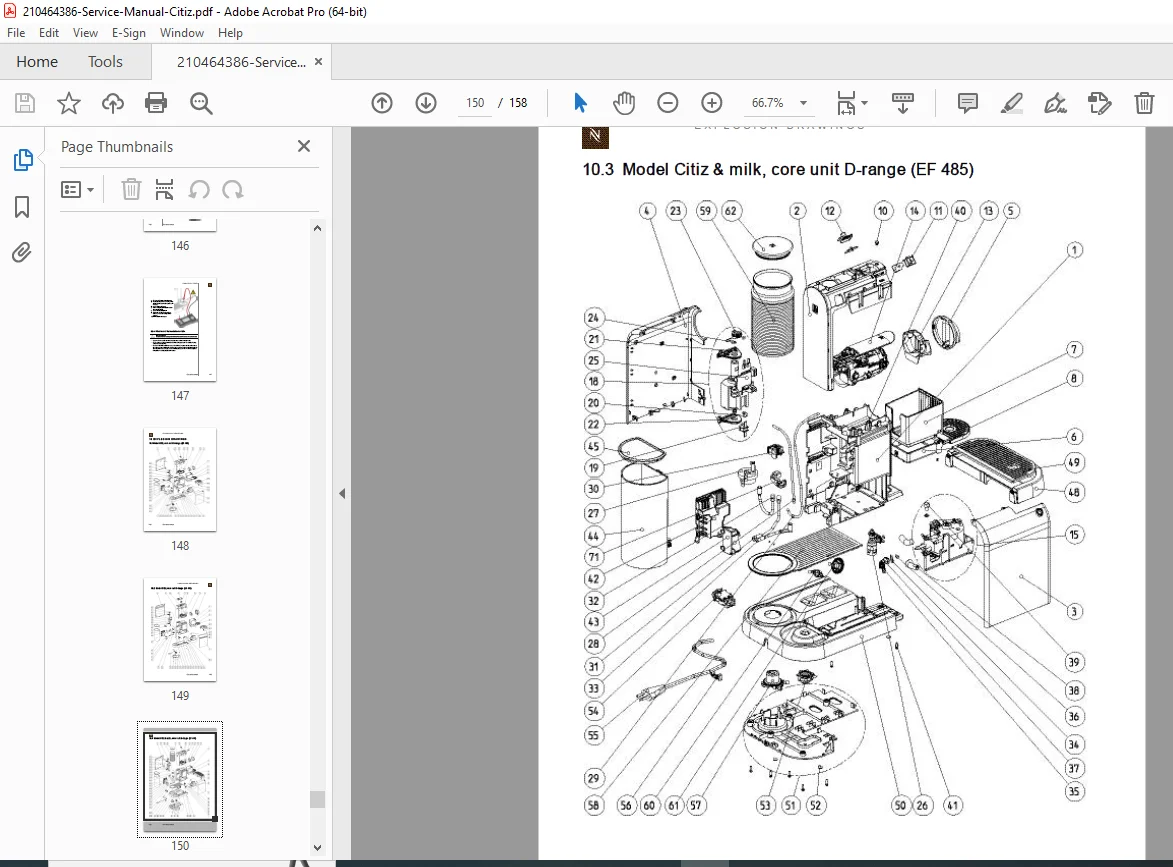Click the thumbnails scrollbar down arrow
1173x867 pixels.
click(317, 848)
